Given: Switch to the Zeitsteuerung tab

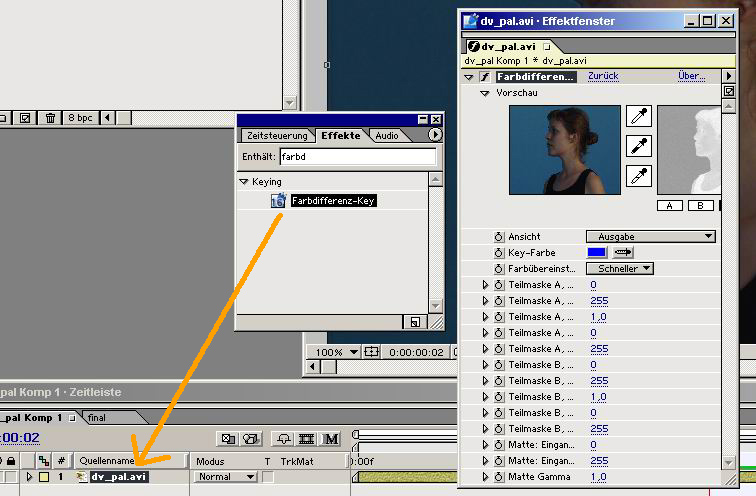Looking at the screenshot, I should coord(275,135).
